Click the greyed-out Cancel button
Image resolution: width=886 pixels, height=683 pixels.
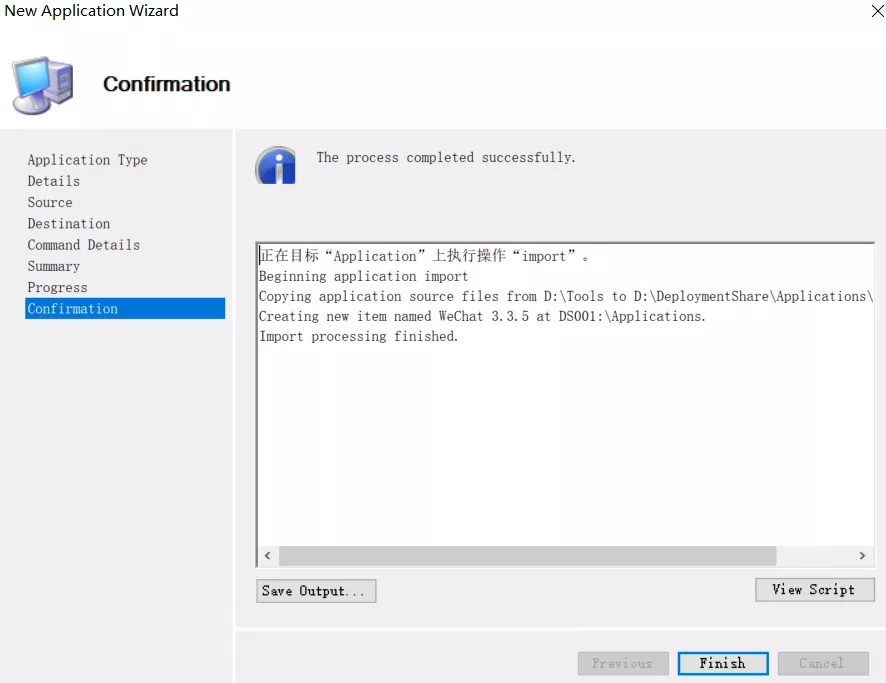click(821, 663)
